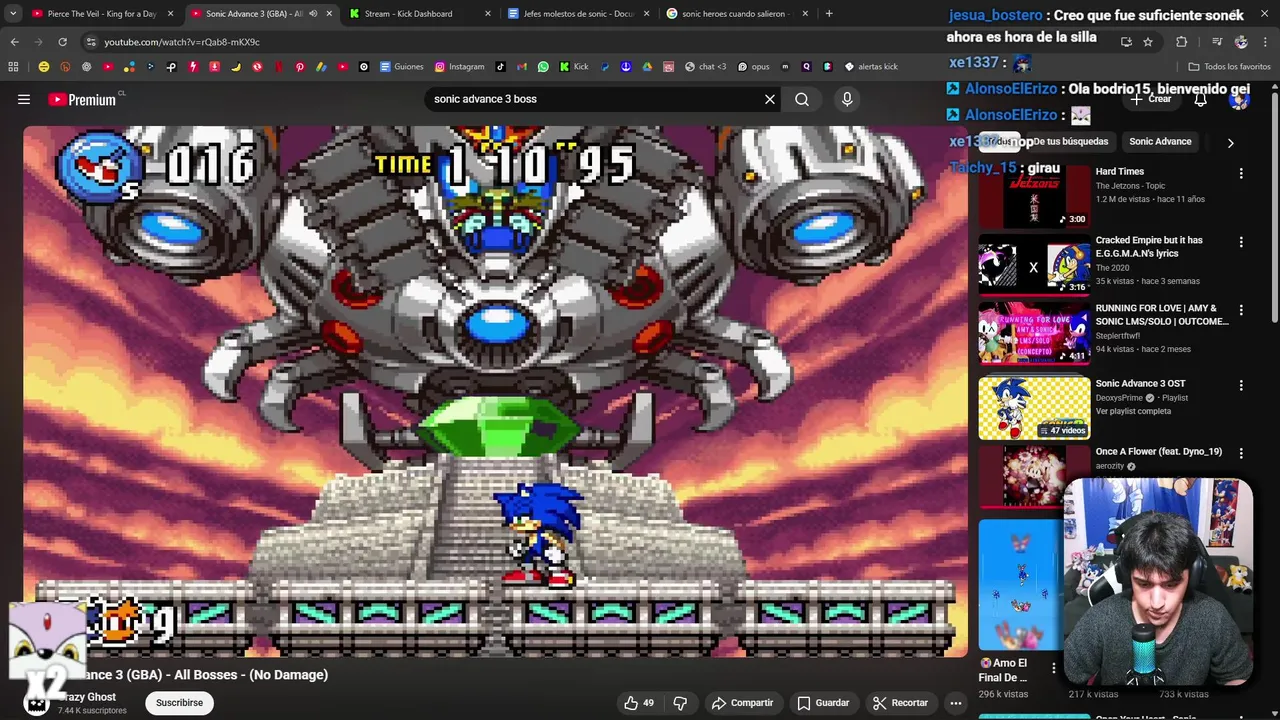Open the tab search dropdown arrow

tap(13, 14)
